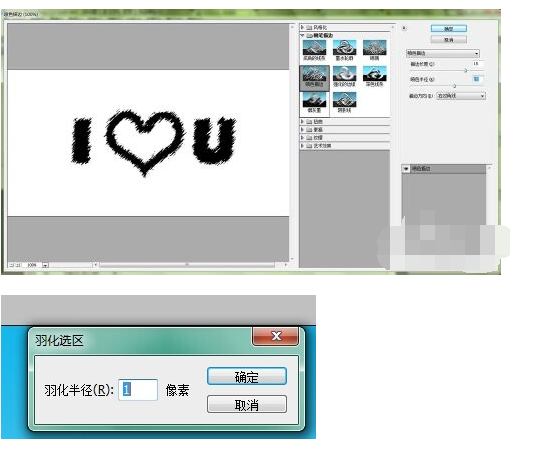
Task: Click the 羽化半径 input field
Action: point(138,389)
